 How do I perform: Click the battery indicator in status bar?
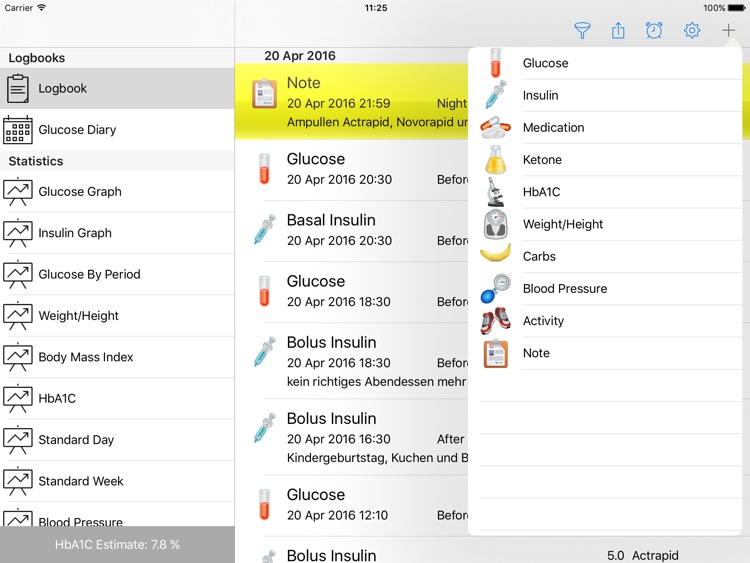pos(736,8)
